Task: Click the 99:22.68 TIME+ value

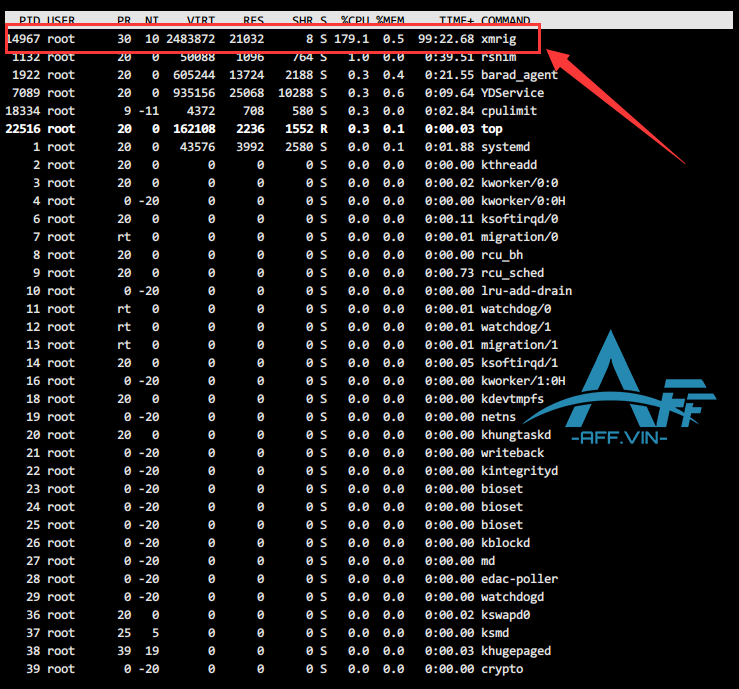Action: pyautogui.click(x=446, y=39)
